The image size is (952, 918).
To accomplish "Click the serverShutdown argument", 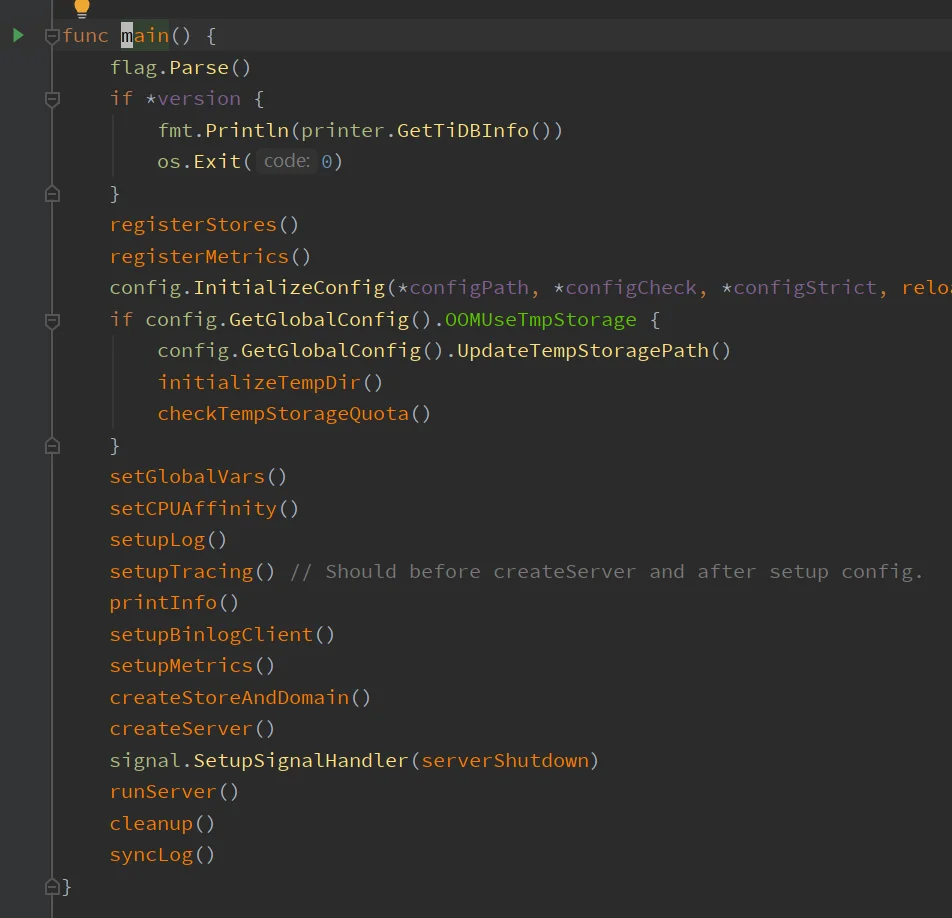I will pos(505,760).
